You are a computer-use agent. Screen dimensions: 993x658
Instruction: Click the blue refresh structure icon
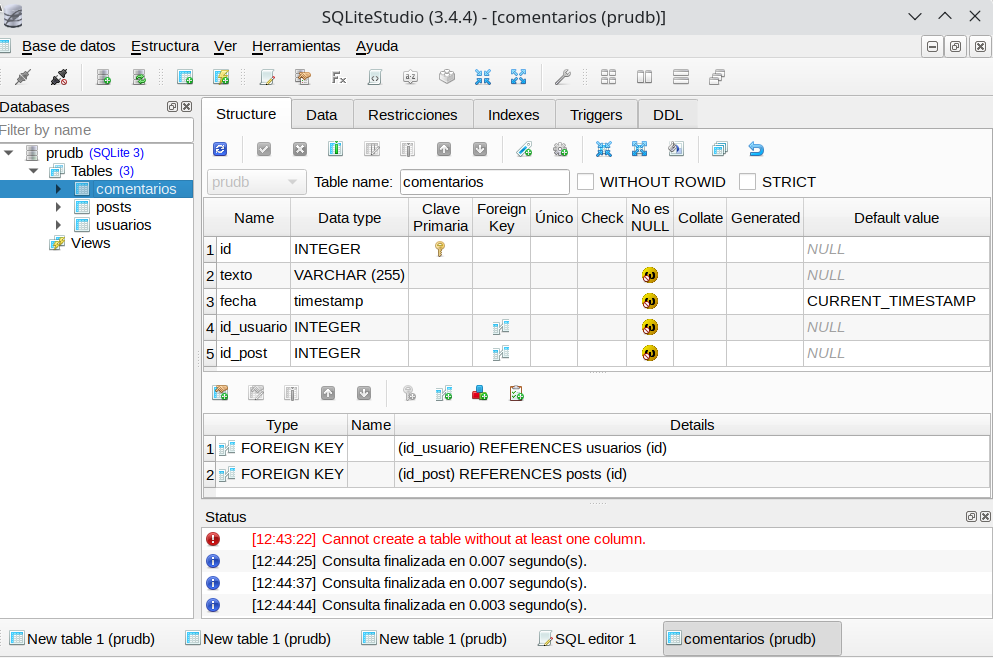click(220, 149)
